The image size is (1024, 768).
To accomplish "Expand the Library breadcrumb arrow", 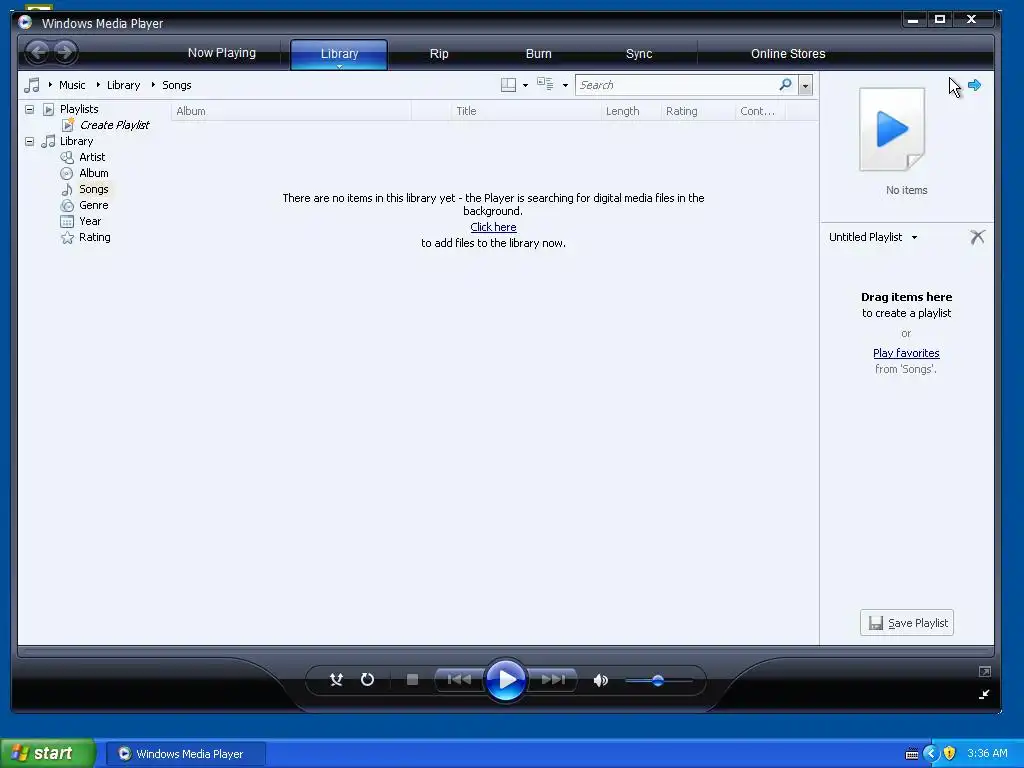I will point(98,85).
